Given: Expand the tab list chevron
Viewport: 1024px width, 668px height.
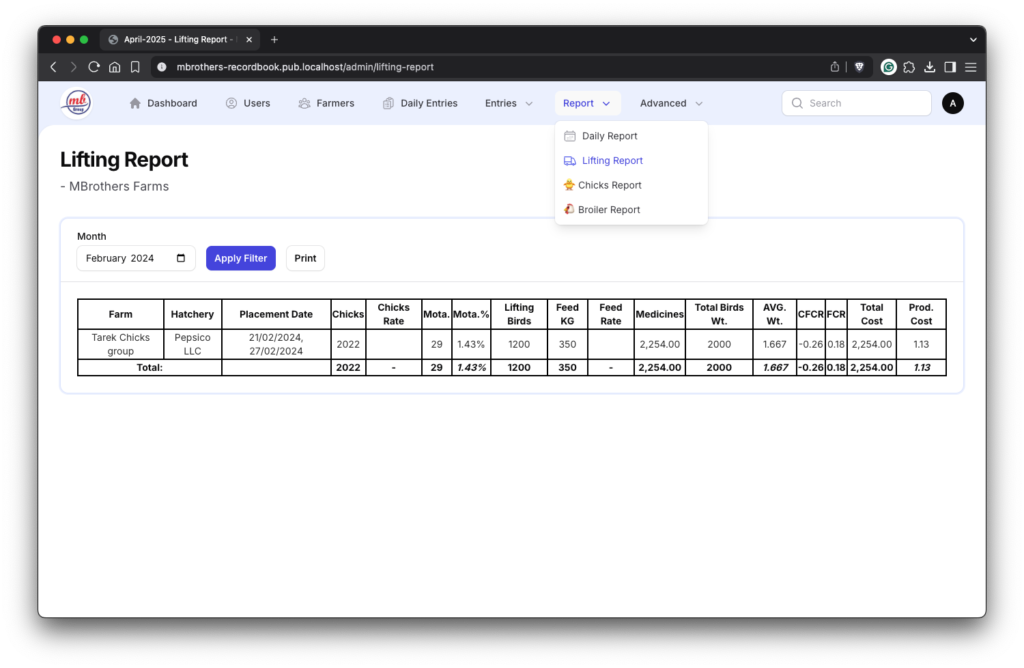Looking at the screenshot, I should coord(973,39).
